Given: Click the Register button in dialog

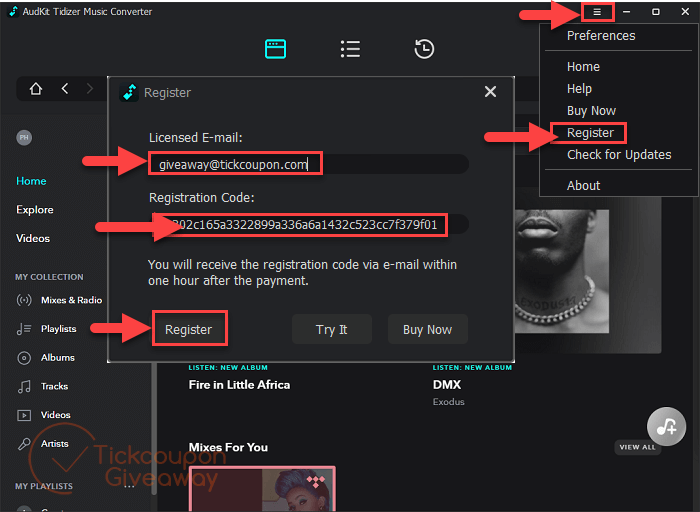Looking at the screenshot, I should click(189, 329).
